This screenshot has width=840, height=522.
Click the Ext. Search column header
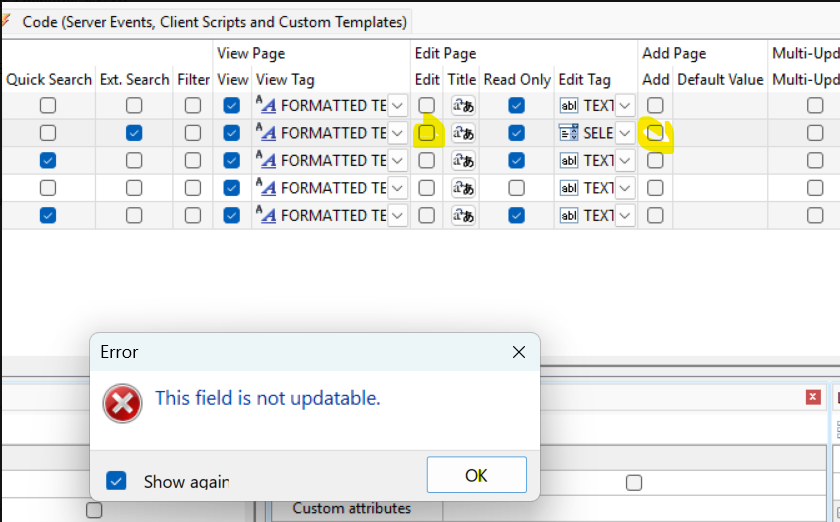pos(134,80)
